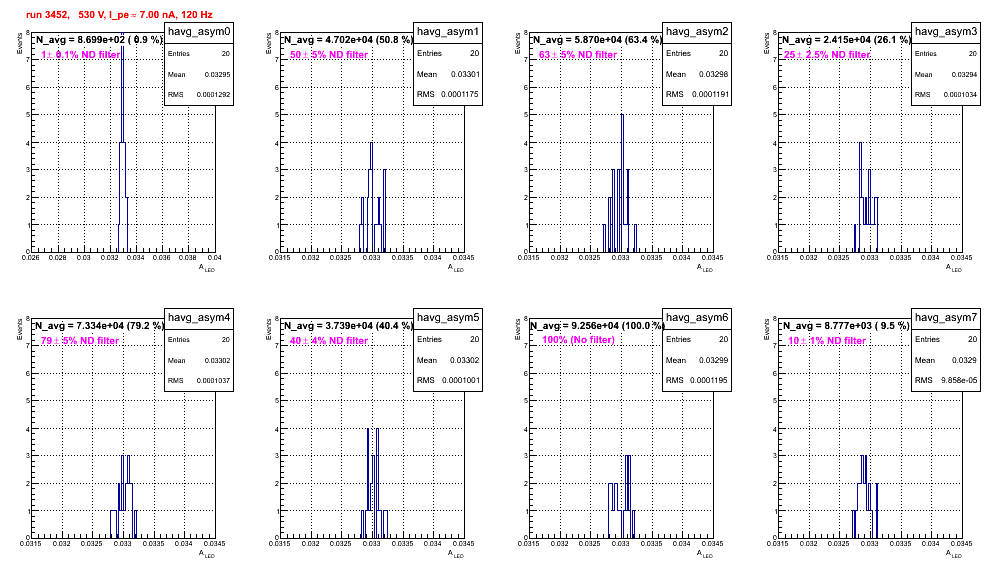
Task: Select the N_avg = 2.415e+04 (26.1 %) label
Action: coord(846,39)
